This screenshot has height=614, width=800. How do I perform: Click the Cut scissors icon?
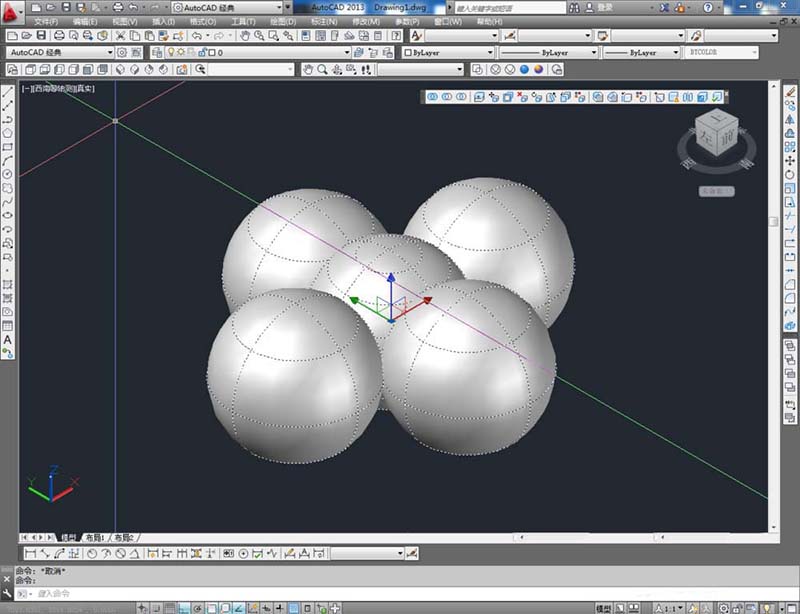pos(120,35)
